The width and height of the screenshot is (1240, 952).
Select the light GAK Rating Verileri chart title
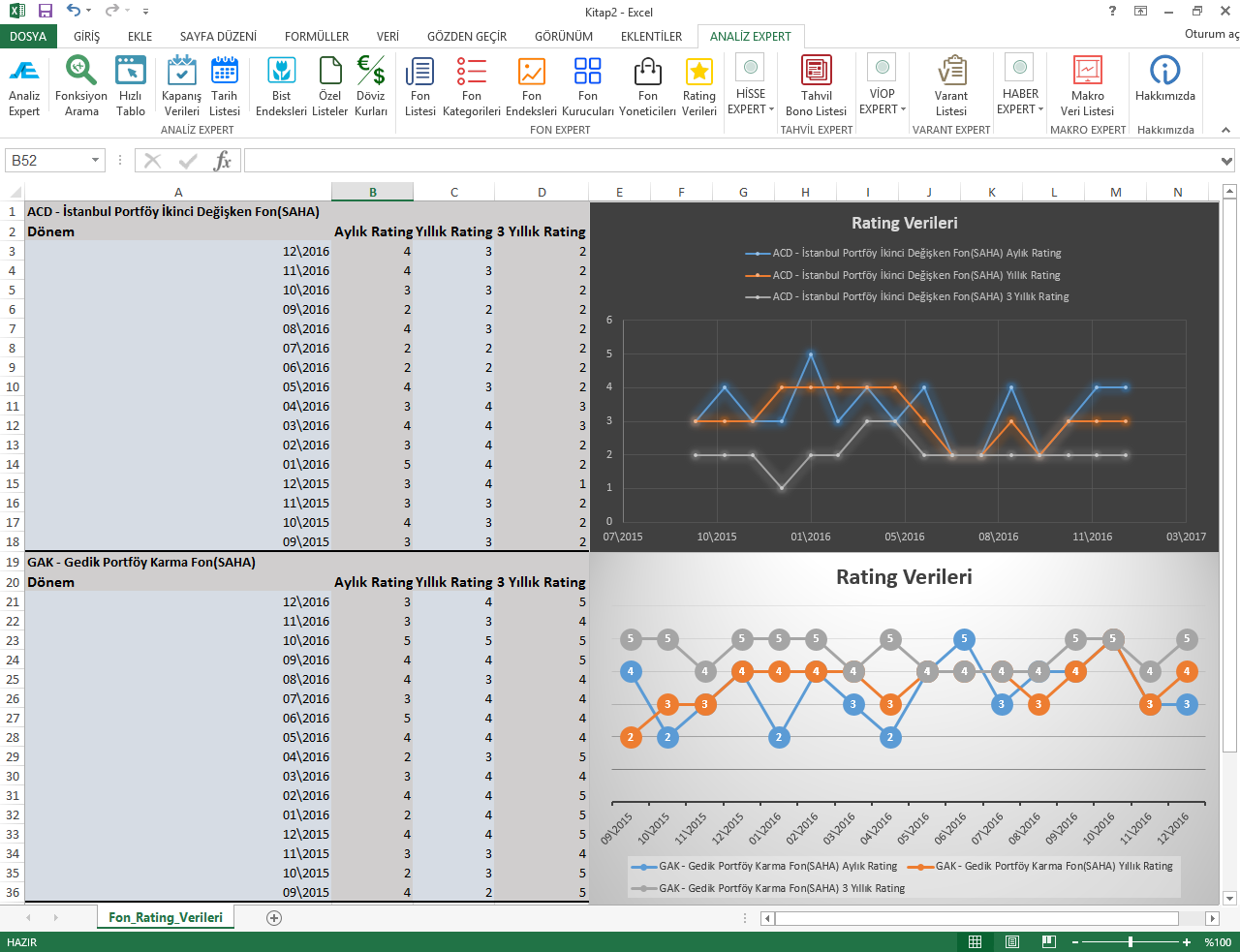[904, 577]
